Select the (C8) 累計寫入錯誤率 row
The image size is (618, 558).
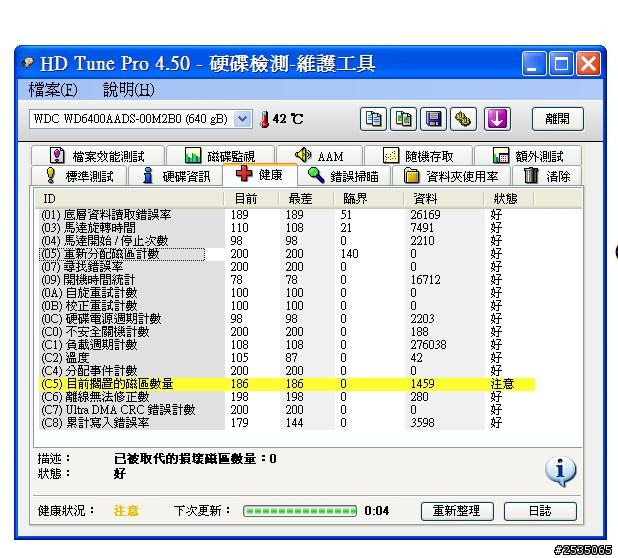point(287,423)
